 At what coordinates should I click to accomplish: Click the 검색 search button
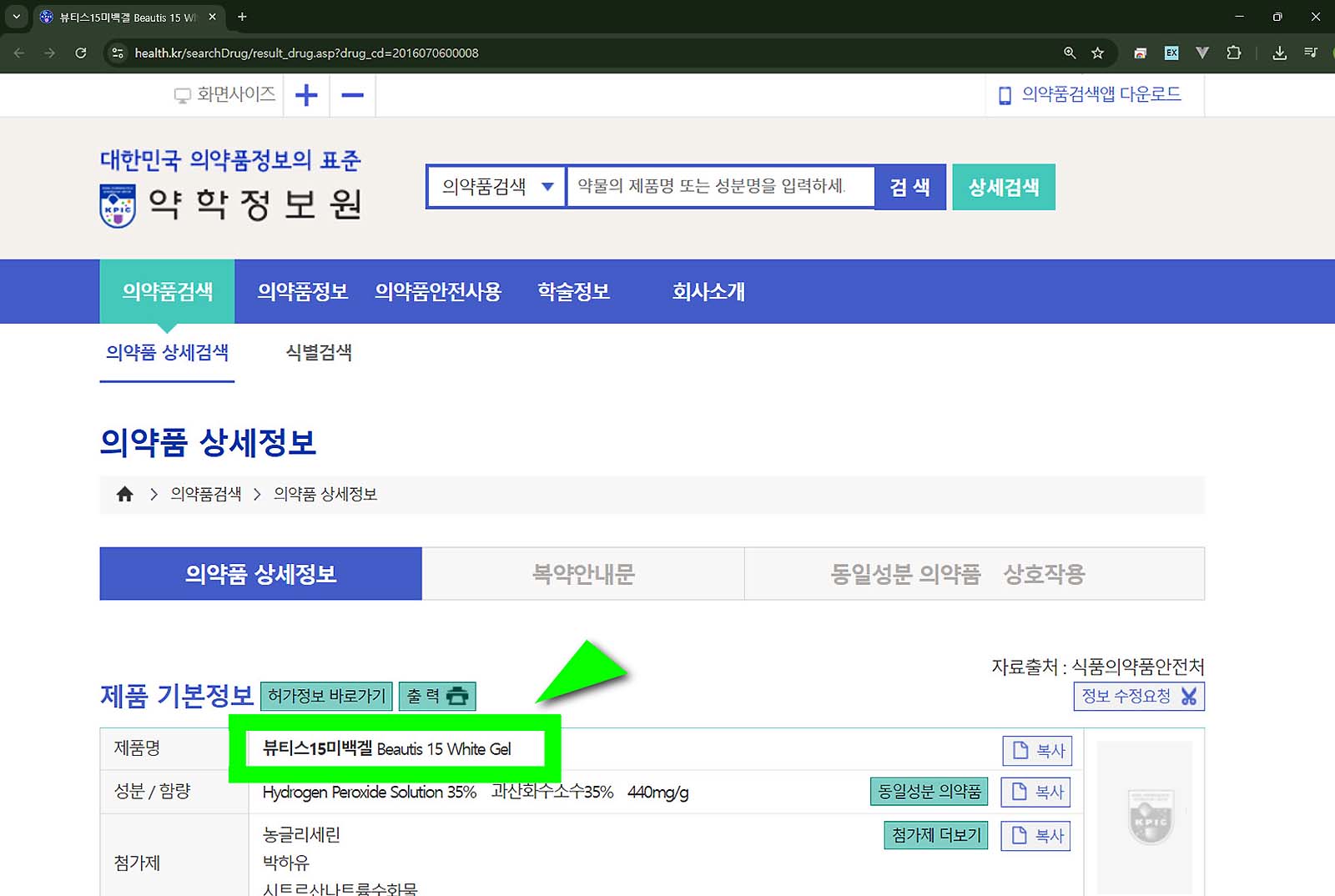(x=909, y=186)
